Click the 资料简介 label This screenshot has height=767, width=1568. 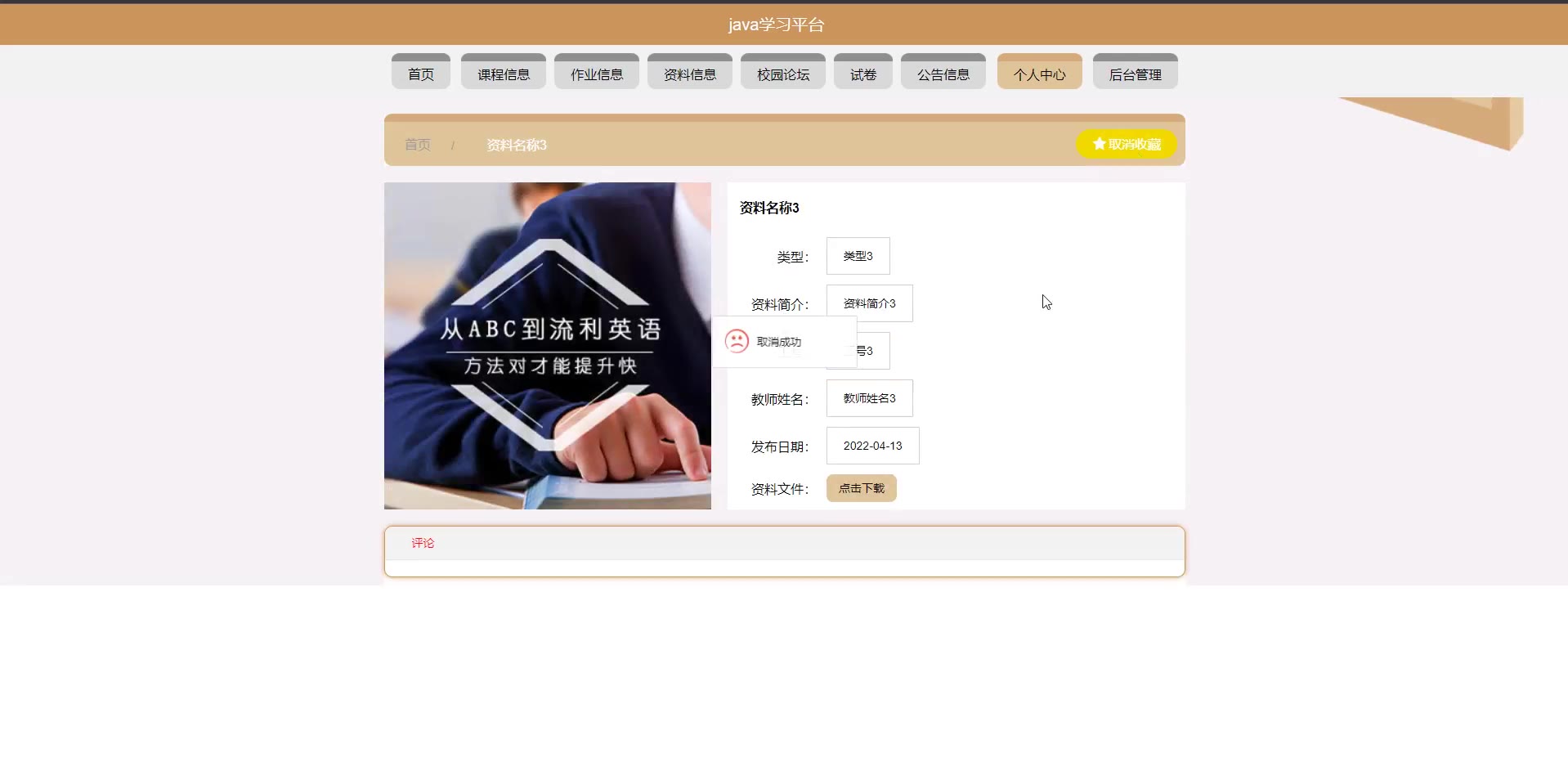click(x=780, y=304)
